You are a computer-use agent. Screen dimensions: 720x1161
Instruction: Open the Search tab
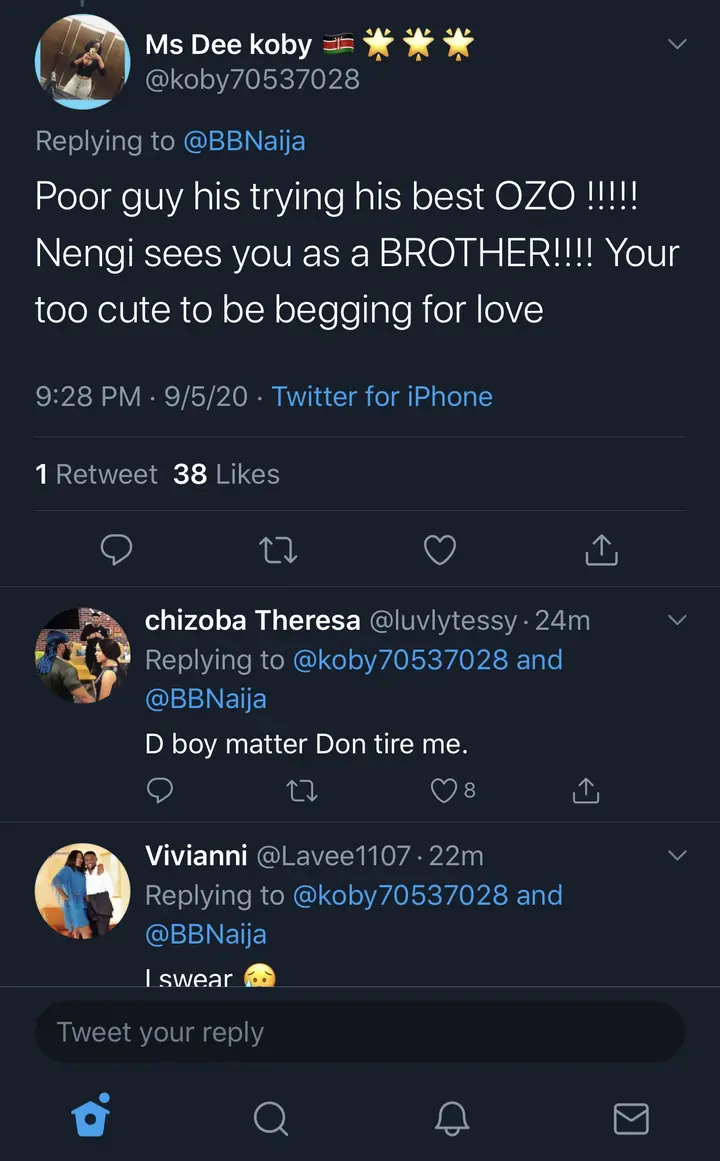pos(271,1118)
